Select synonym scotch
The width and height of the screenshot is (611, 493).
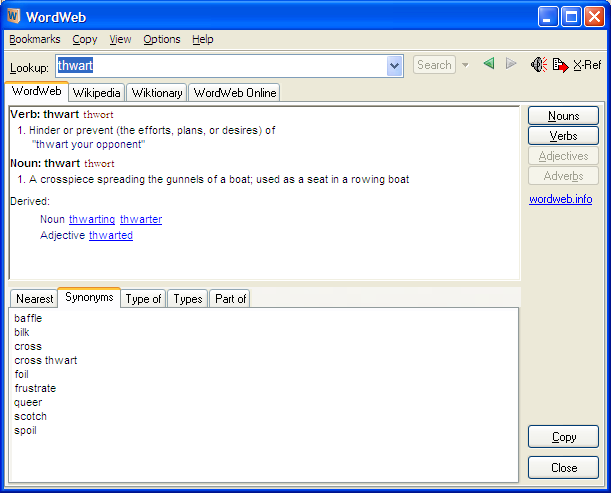pos(30,416)
